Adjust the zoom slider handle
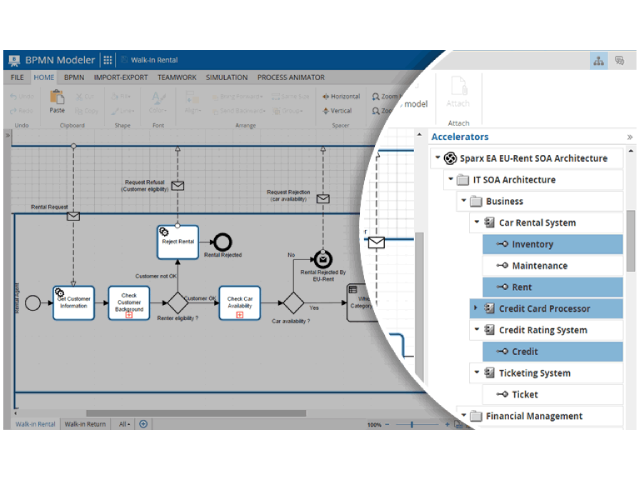640x480 pixels. (x=412, y=424)
